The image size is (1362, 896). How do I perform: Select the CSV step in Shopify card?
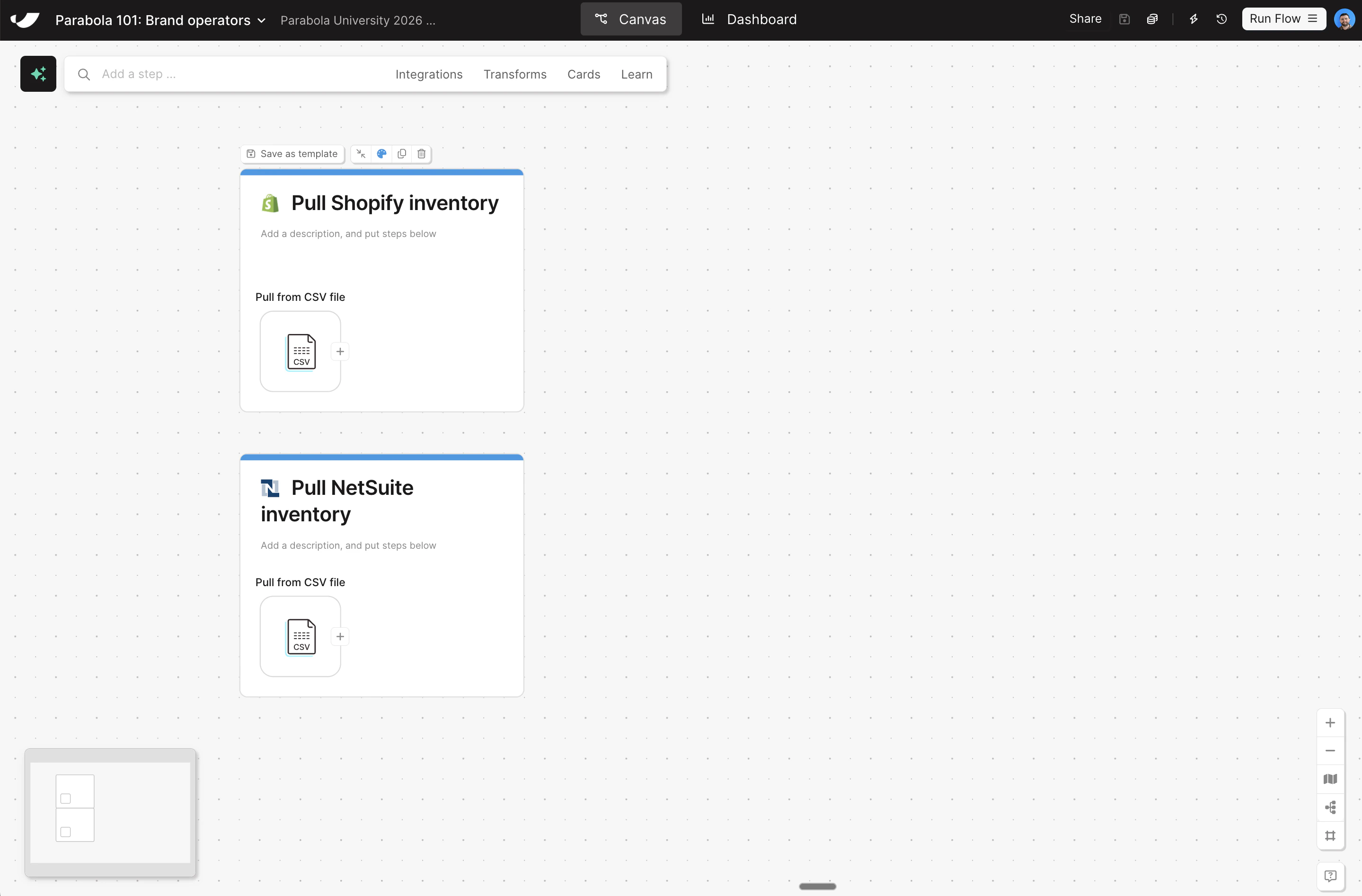click(301, 351)
